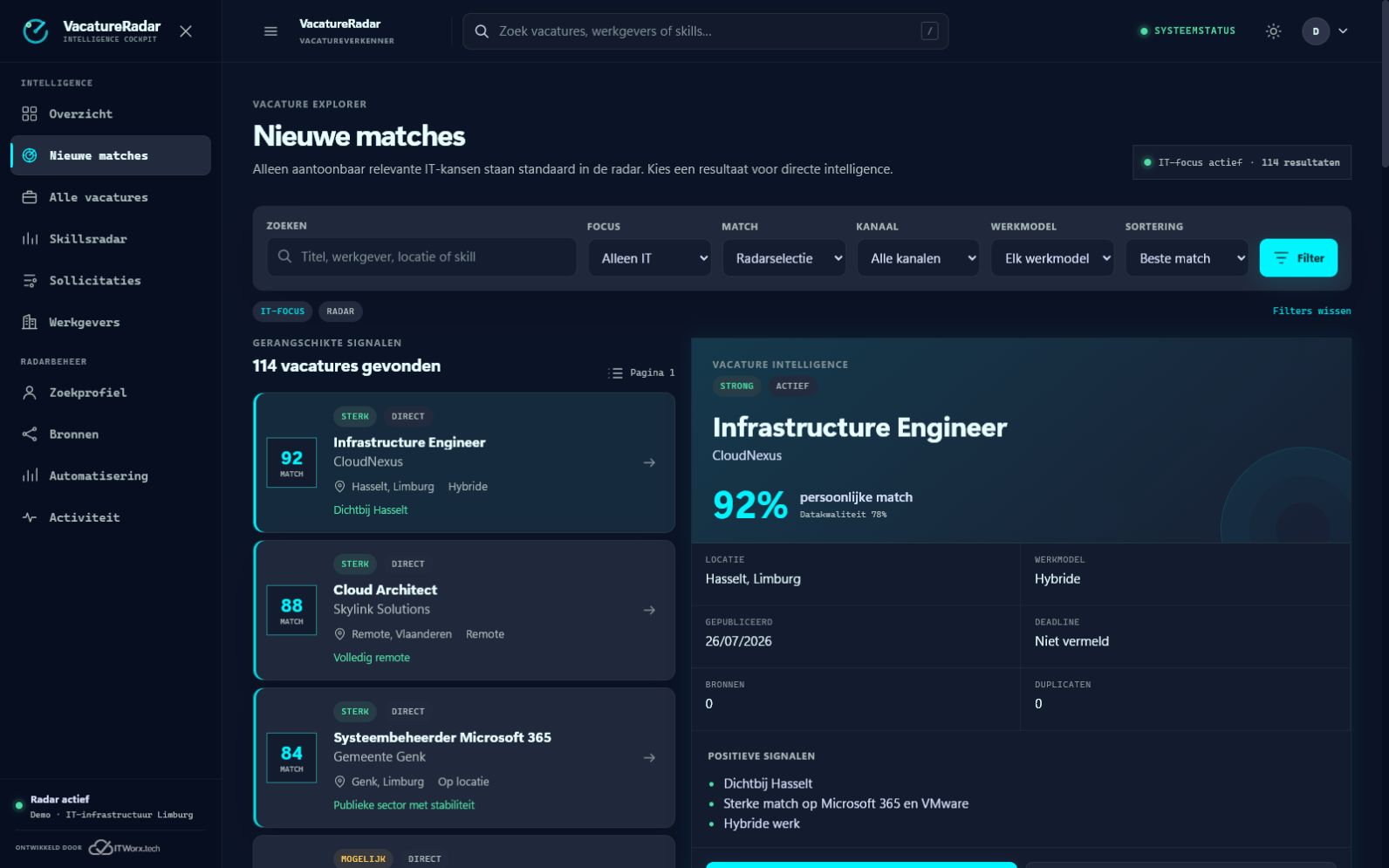Open the Overzicht menu item
This screenshot has height=868, width=1389.
pos(111,114)
